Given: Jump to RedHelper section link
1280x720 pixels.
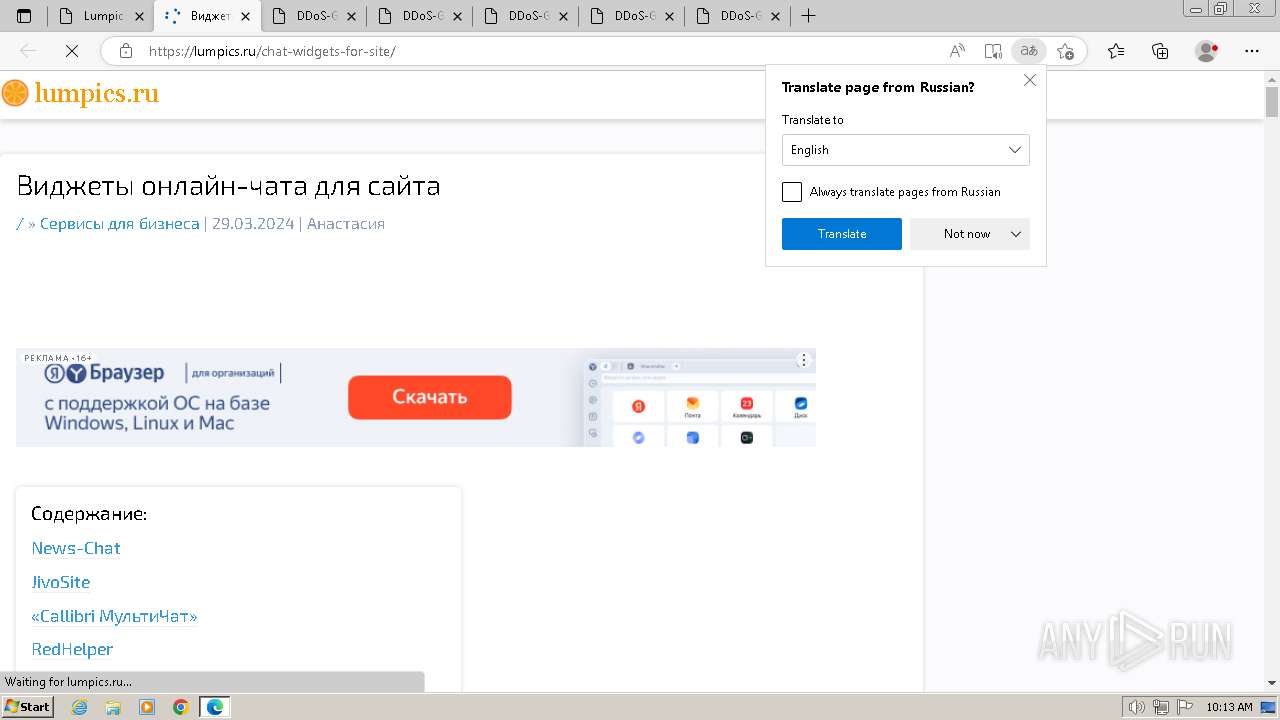Looking at the screenshot, I should coord(72,649).
